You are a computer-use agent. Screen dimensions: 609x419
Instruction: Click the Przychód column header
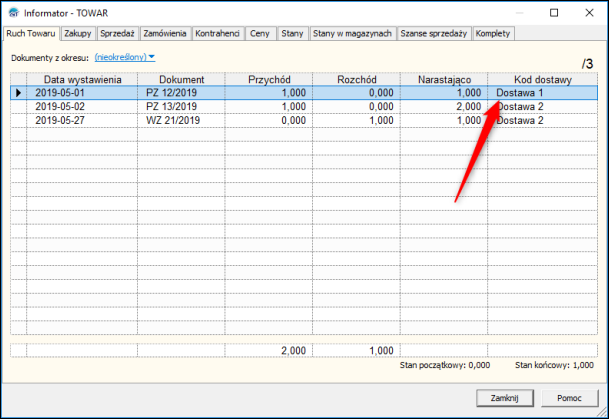[x=269, y=80]
